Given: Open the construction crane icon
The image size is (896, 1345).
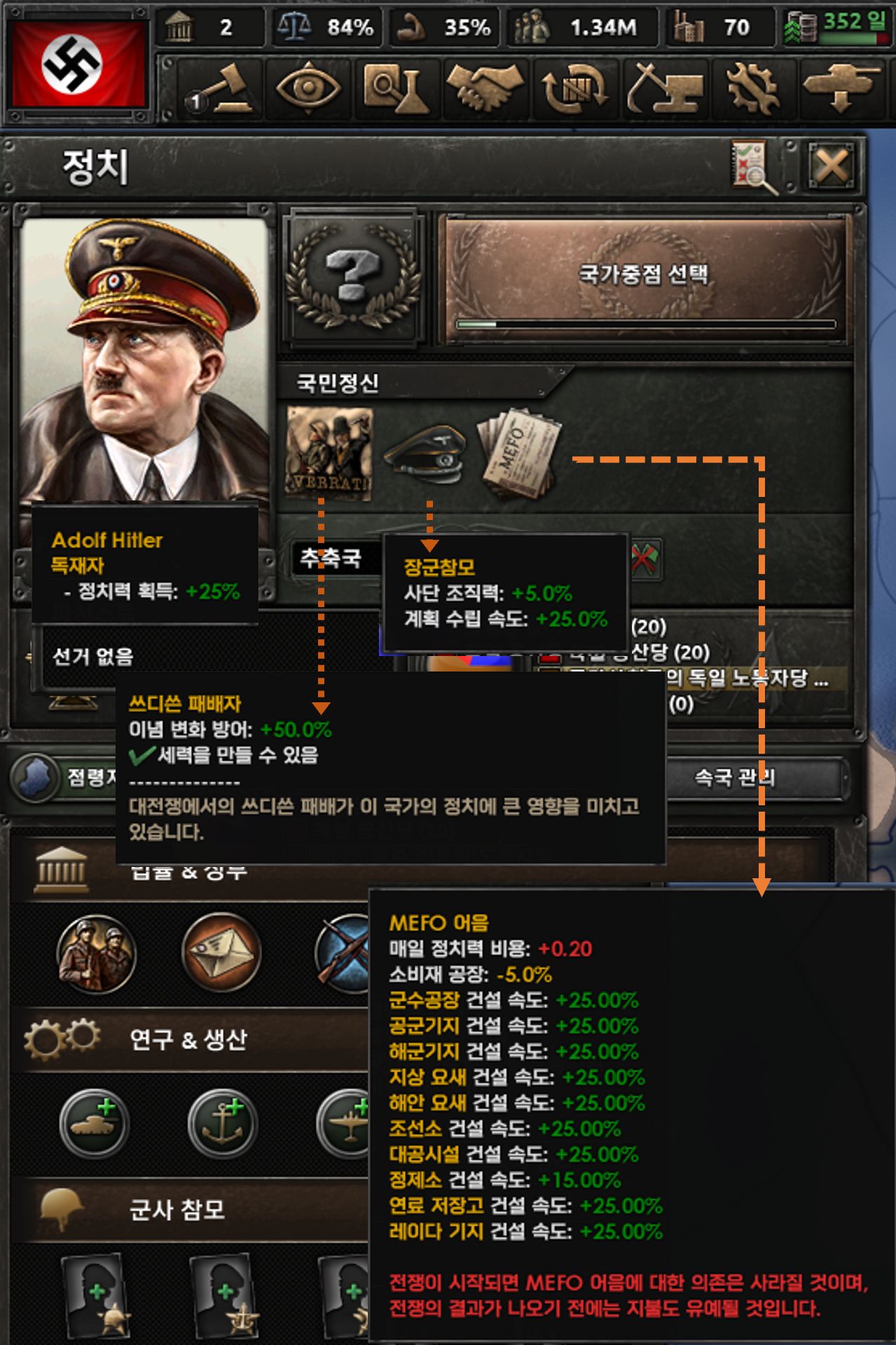Looking at the screenshot, I should click(x=664, y=89).
